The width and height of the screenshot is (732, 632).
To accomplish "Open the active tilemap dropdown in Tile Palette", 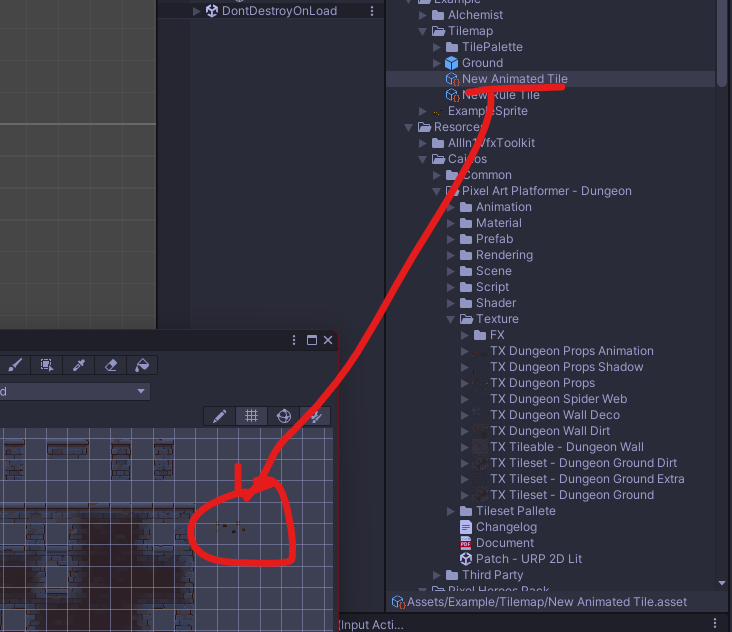I will click(x=75, y=391).
